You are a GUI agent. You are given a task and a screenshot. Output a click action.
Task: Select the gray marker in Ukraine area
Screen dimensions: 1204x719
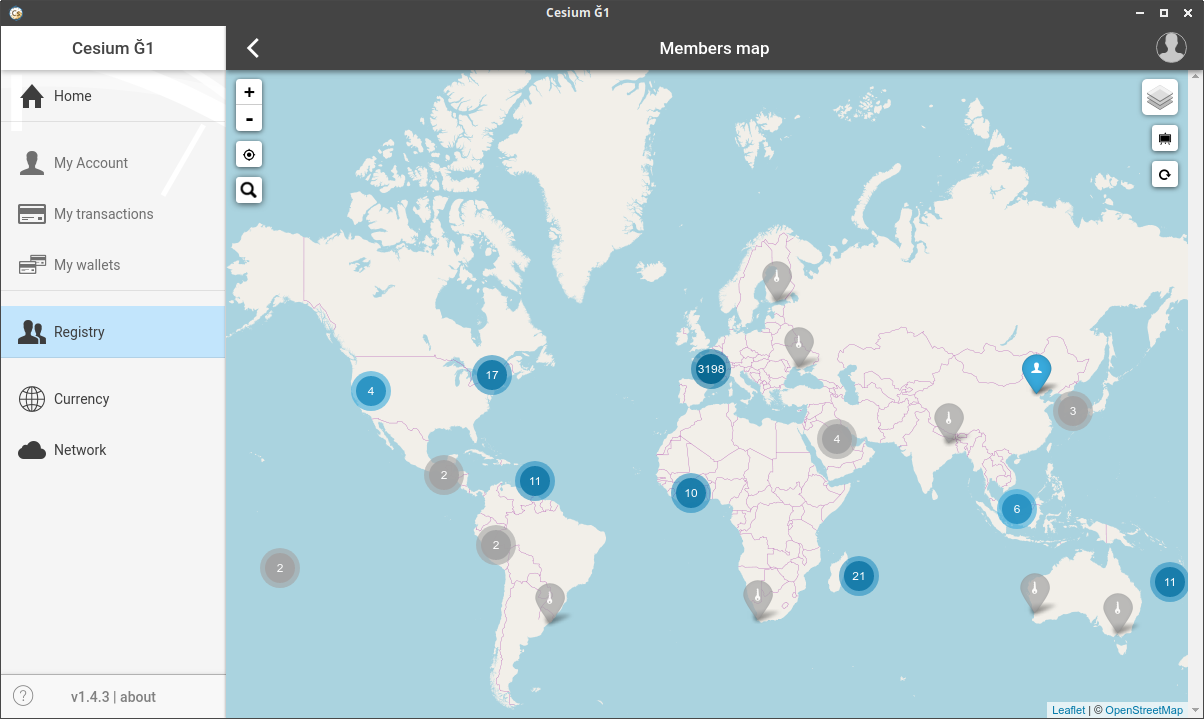click(798, 345)
